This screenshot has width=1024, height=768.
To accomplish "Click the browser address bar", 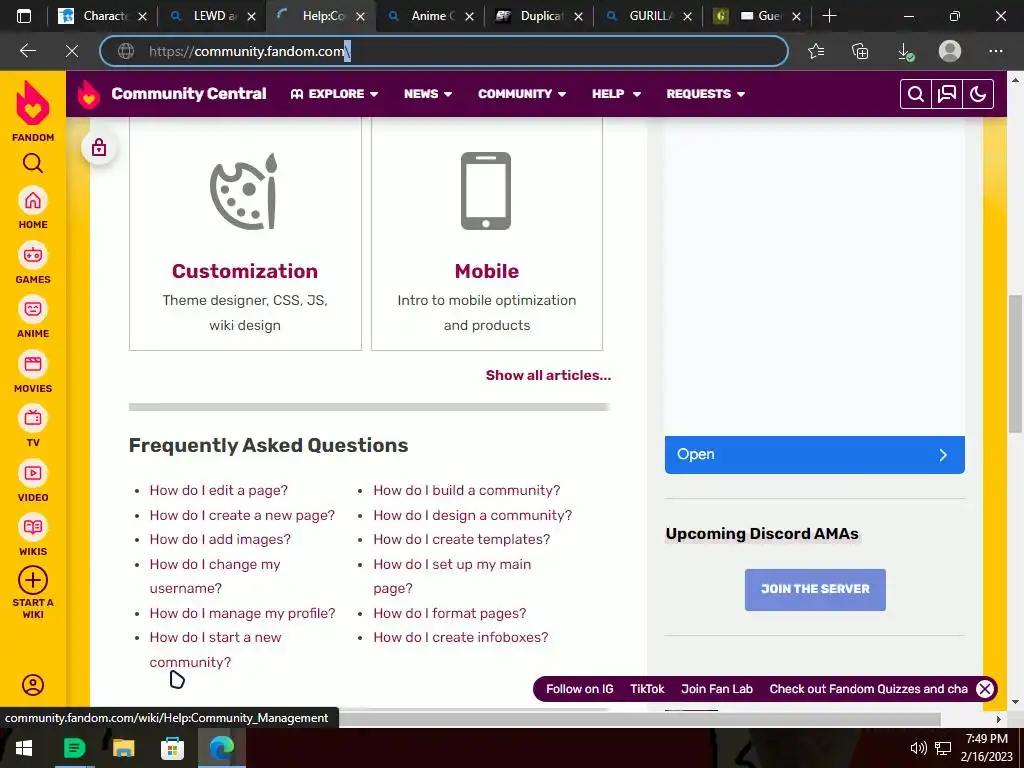I will pos(444,51).
